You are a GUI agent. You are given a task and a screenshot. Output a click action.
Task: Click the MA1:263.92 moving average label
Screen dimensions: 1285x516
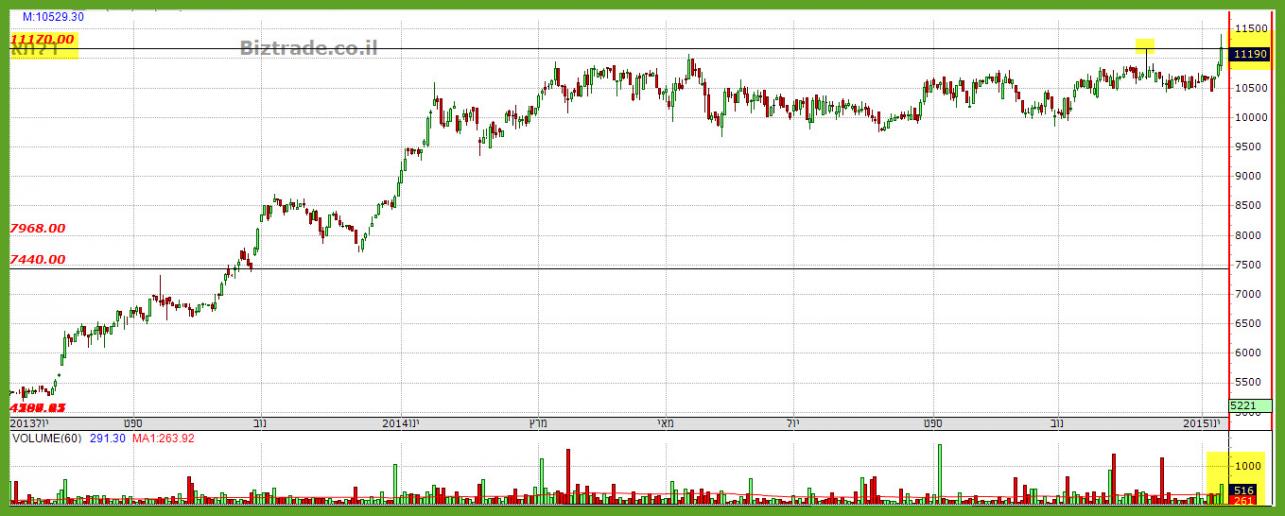pos(167,439)
